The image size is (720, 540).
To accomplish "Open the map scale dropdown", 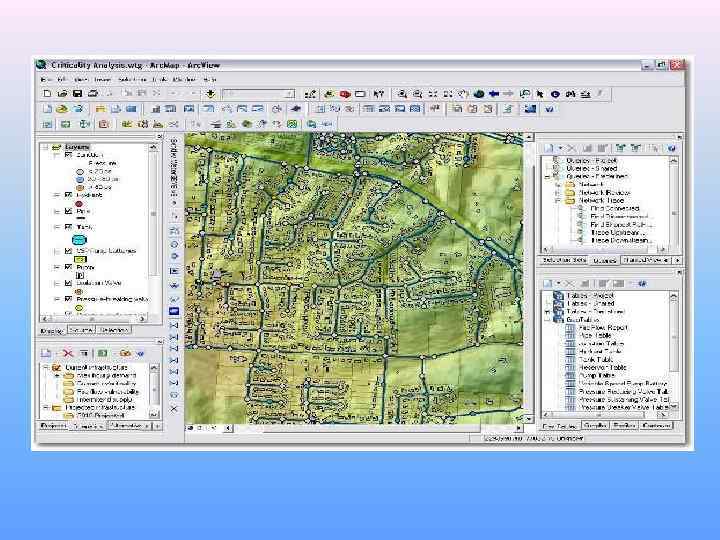I will (x=289, y=93).
